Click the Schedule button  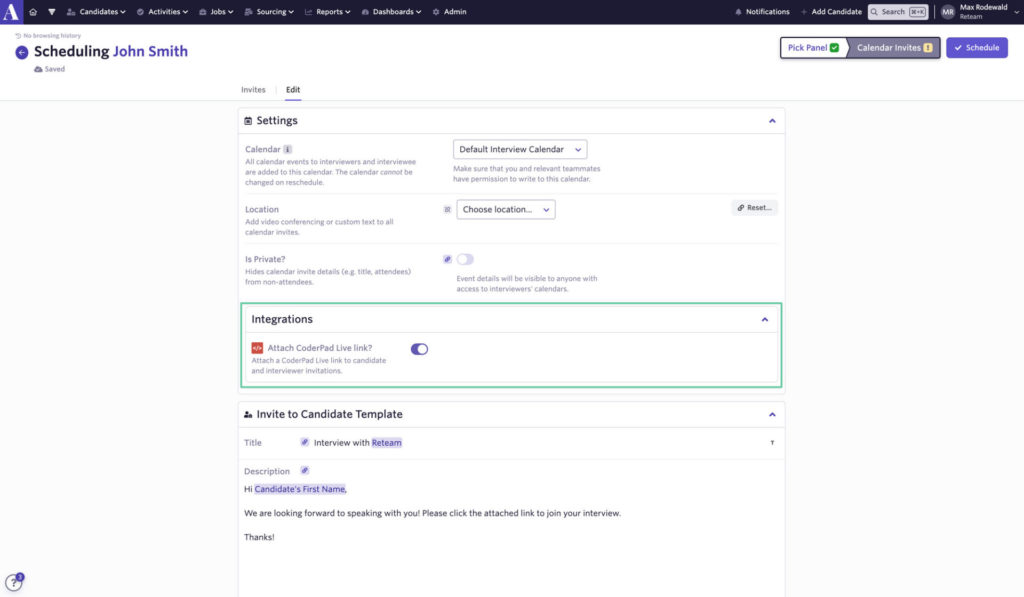tap(977, 47)
